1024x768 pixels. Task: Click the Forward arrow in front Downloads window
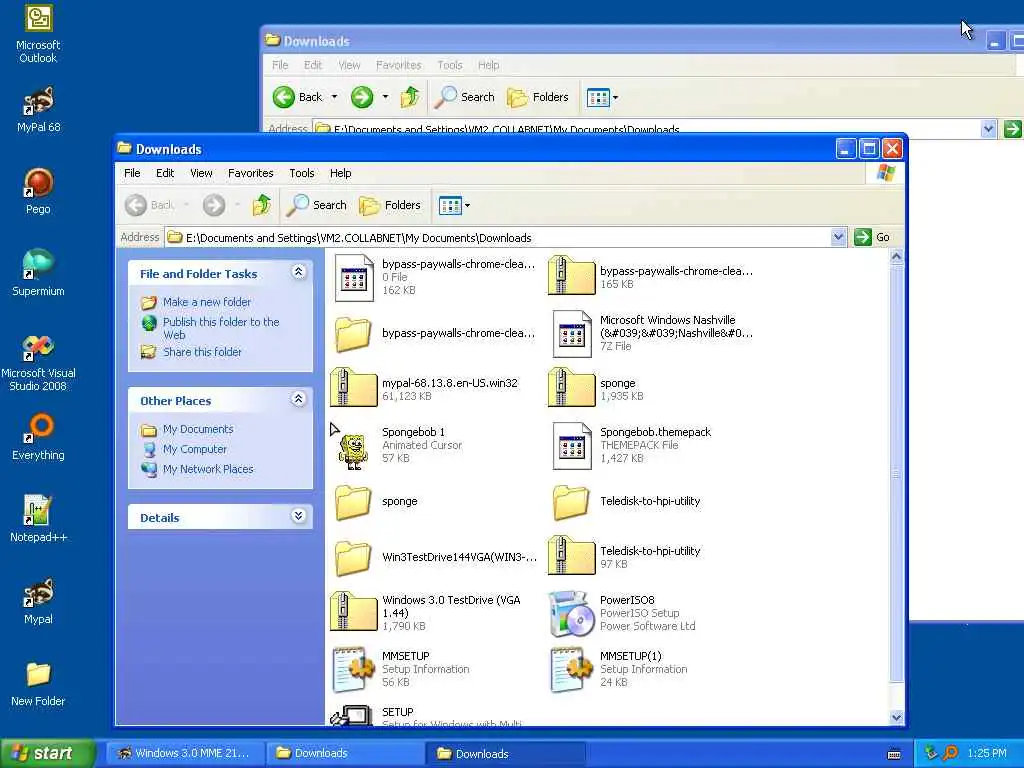click(214, 205)
